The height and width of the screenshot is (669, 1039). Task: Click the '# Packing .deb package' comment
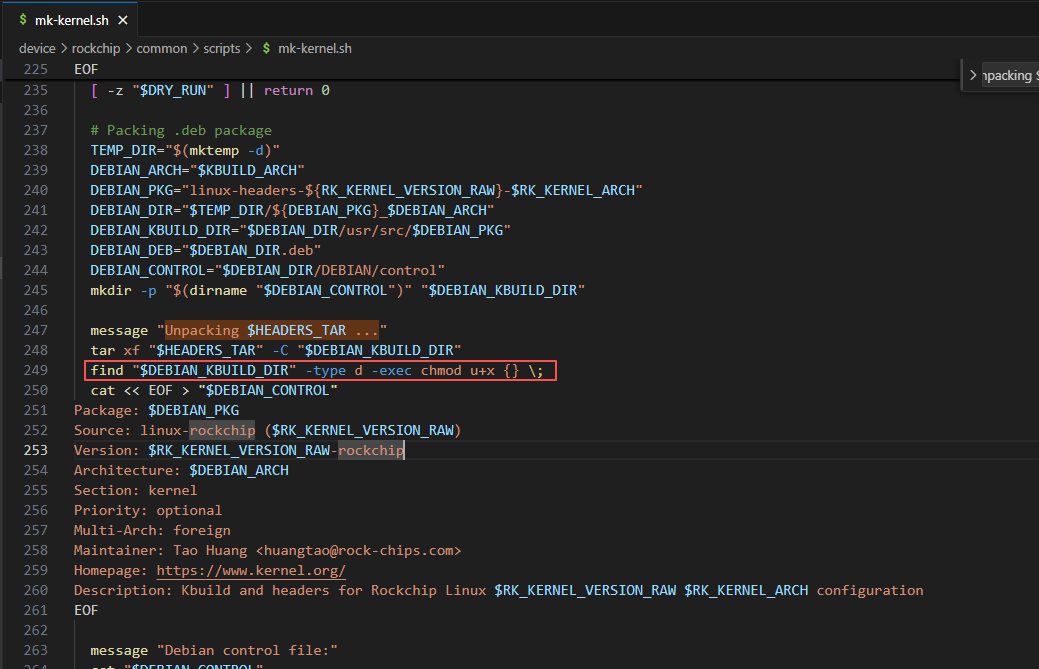181,130
